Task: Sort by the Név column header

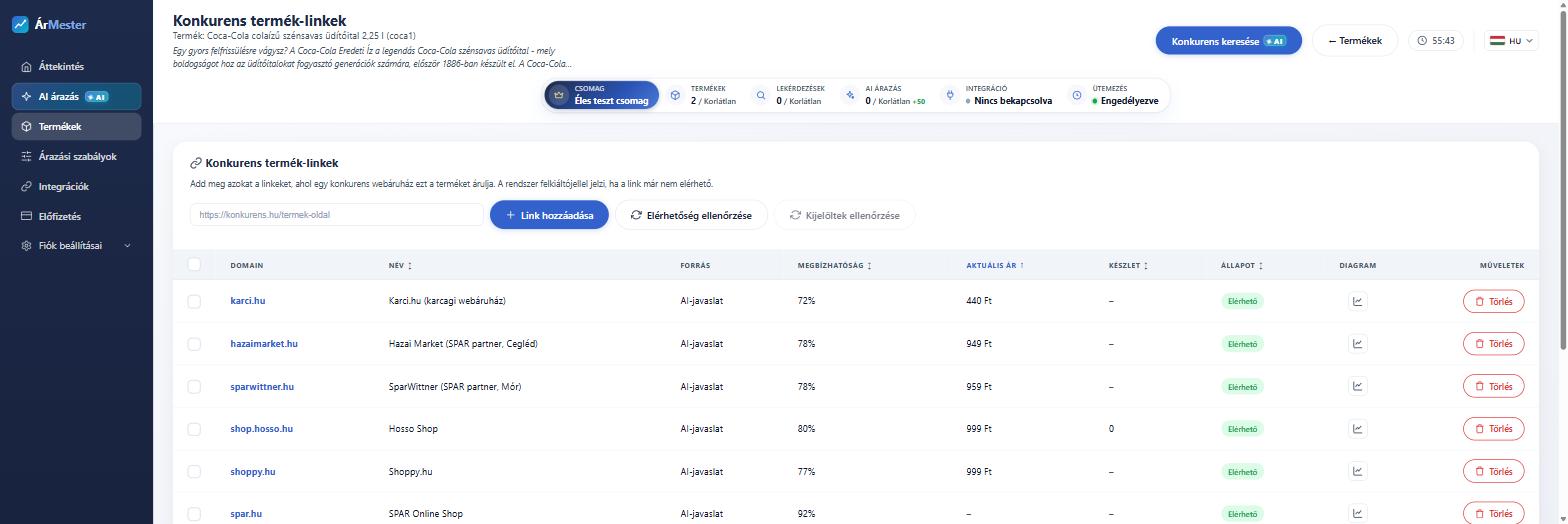Action: pos(400,266)
